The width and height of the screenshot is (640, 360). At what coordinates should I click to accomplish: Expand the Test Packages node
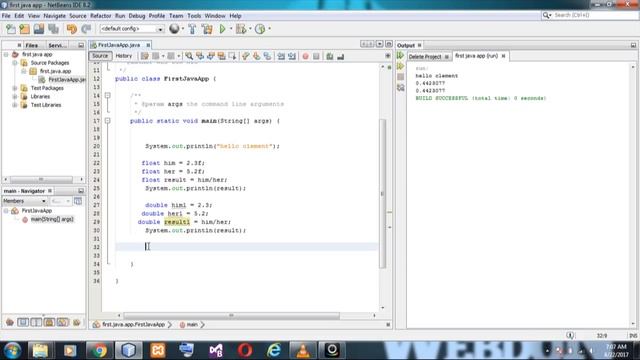click(15, 88)
